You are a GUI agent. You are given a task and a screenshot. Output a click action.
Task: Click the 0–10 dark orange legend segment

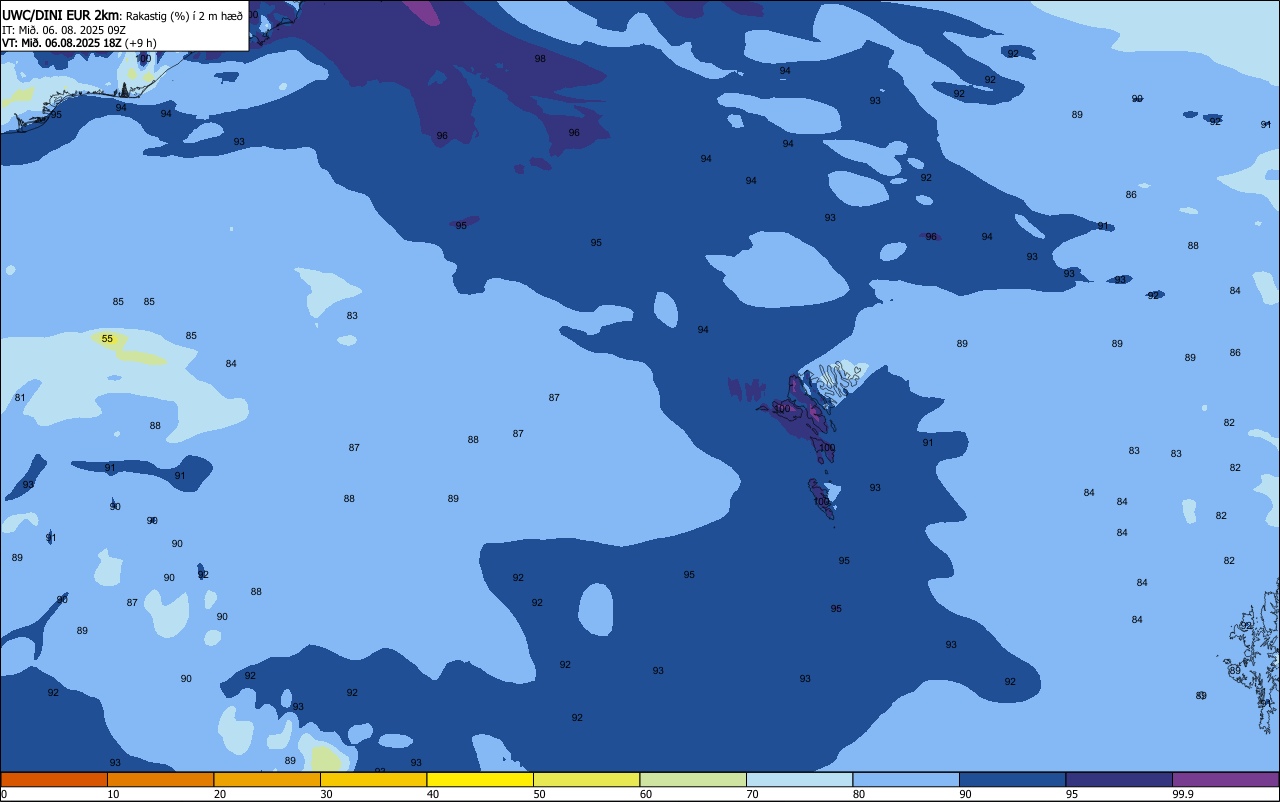pyautogui.click(x=54, y=779)
